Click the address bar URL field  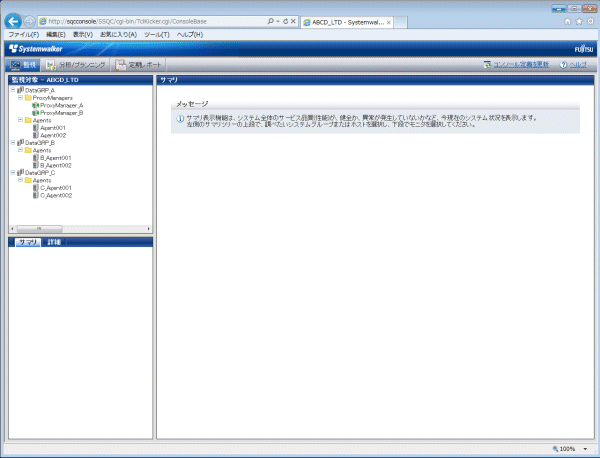(153, 21)
